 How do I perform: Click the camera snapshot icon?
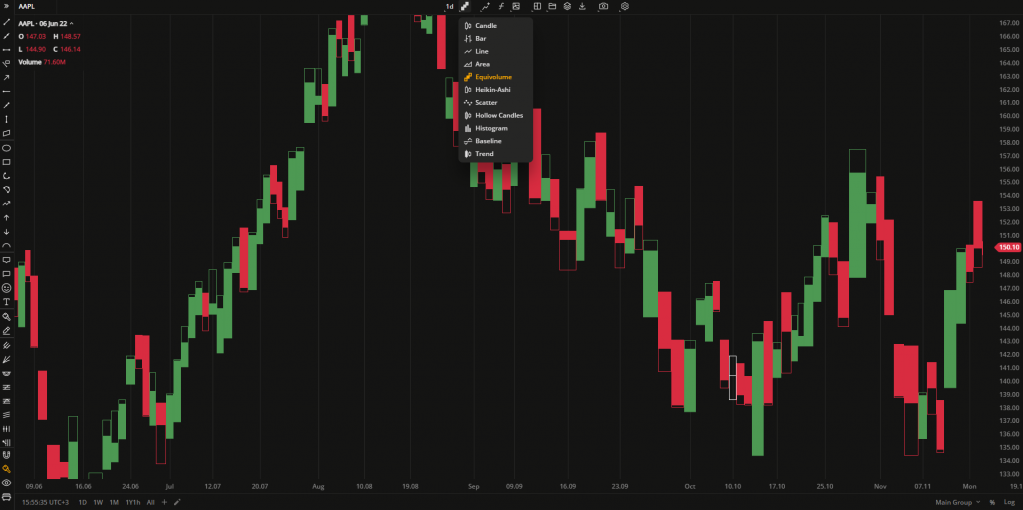(x=603, y=6)
